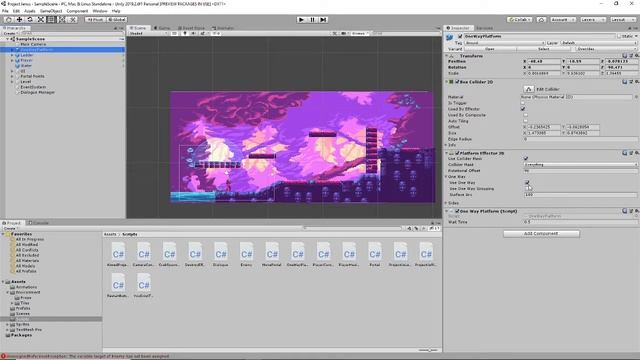Select the OneWayPla C# script file
640x360 pixels.
click(298, 254)
